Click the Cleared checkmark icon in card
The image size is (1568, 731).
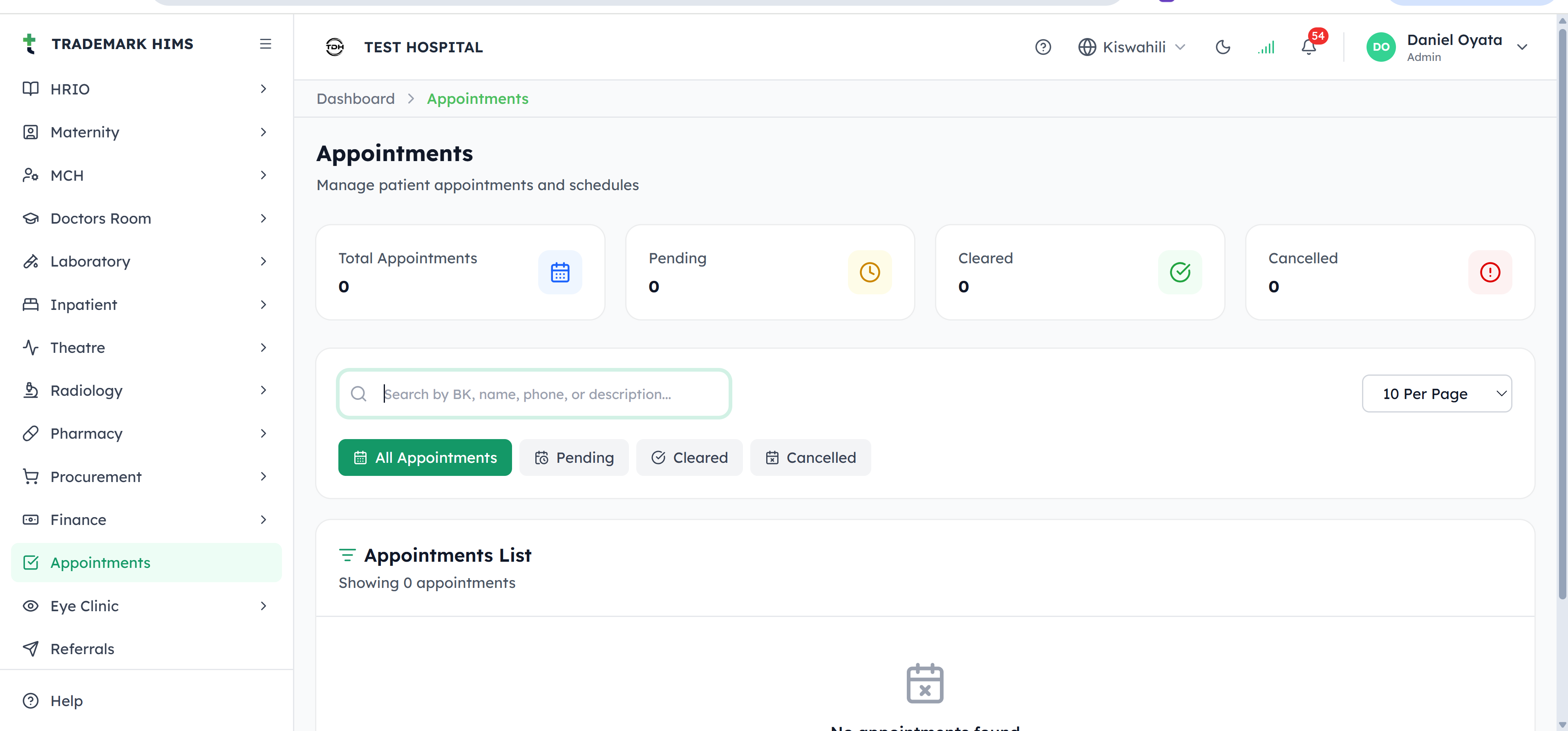(x=1180, y=272)
